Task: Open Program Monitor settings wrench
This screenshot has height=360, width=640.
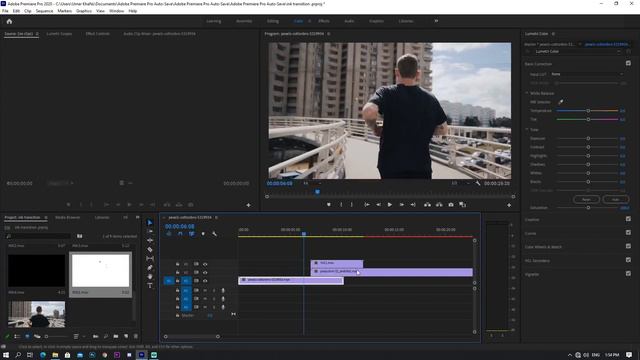Action: point(478,183)
